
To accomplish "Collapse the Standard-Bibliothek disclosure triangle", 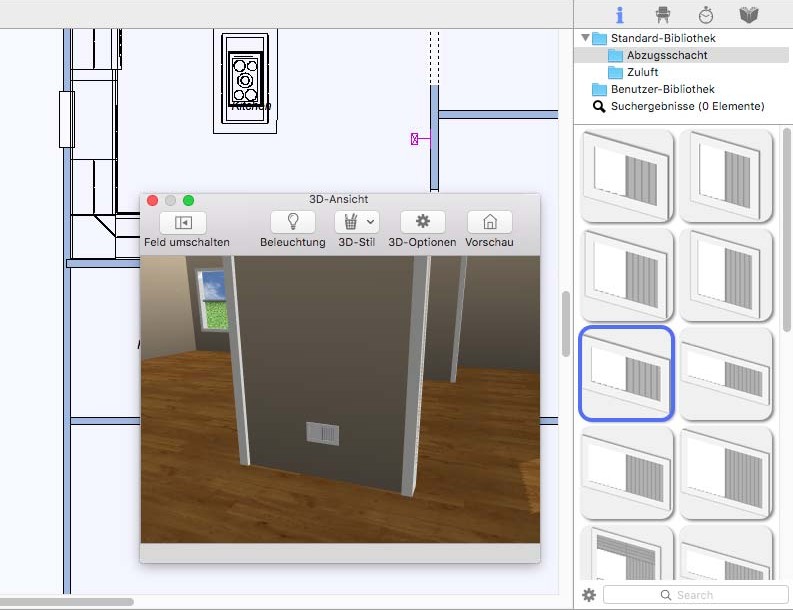I will 585,37.
